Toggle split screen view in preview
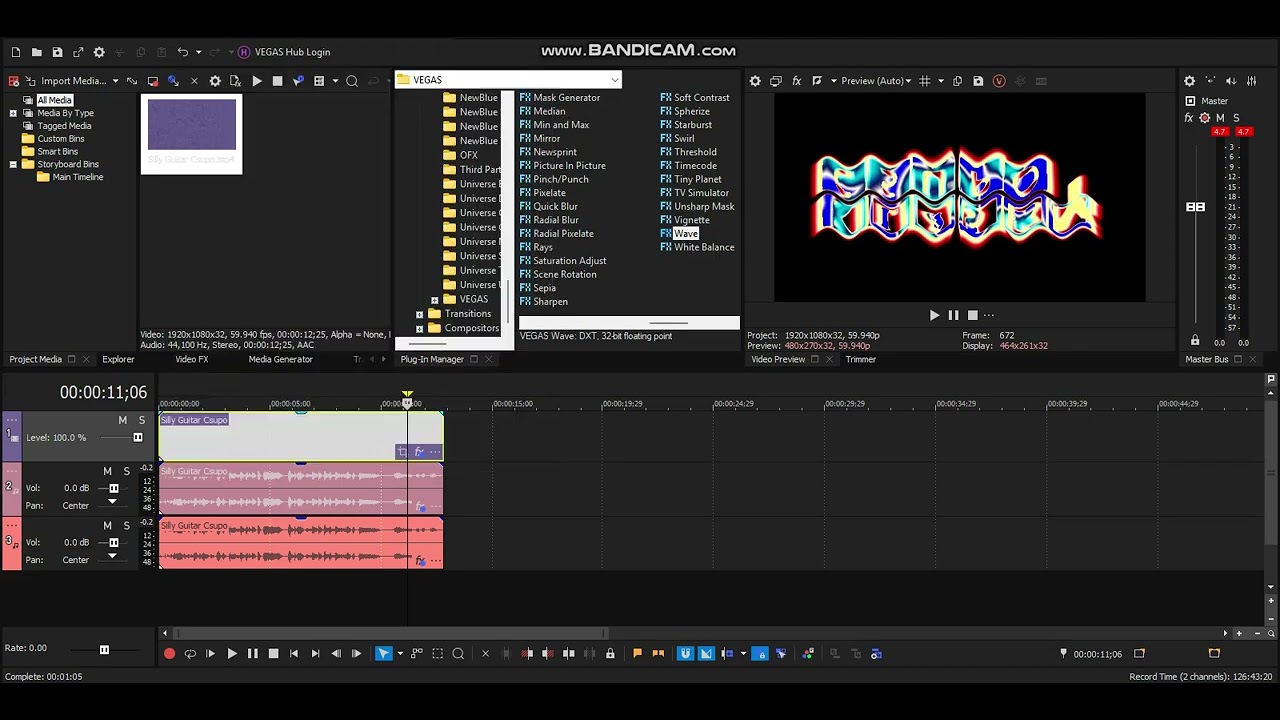The width and height of the screenshot is (1280, 720). click(817, 81)
